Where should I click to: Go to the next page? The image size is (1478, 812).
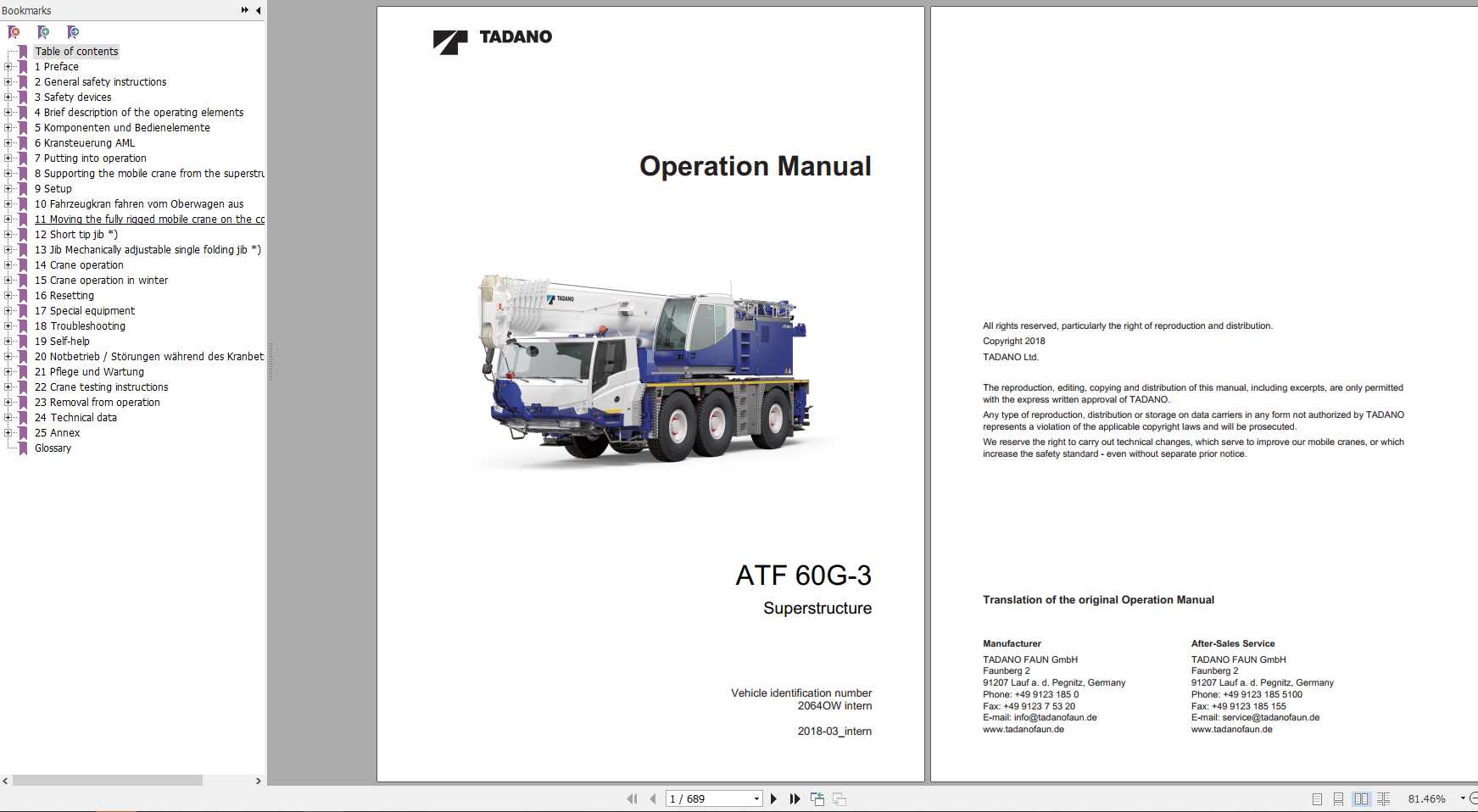pos(773,798)
